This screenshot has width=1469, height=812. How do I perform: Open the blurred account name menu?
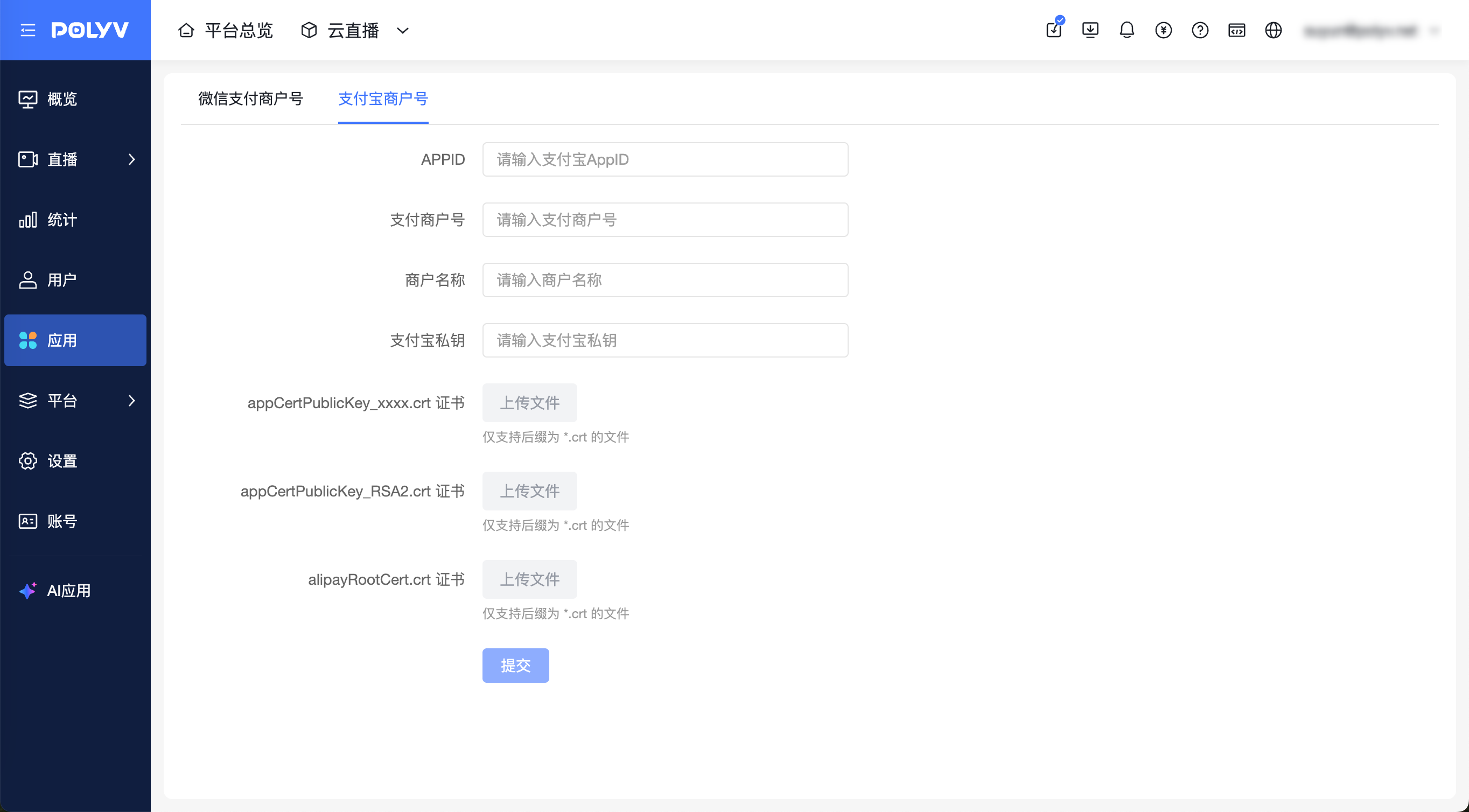[x=1371, y=30]
